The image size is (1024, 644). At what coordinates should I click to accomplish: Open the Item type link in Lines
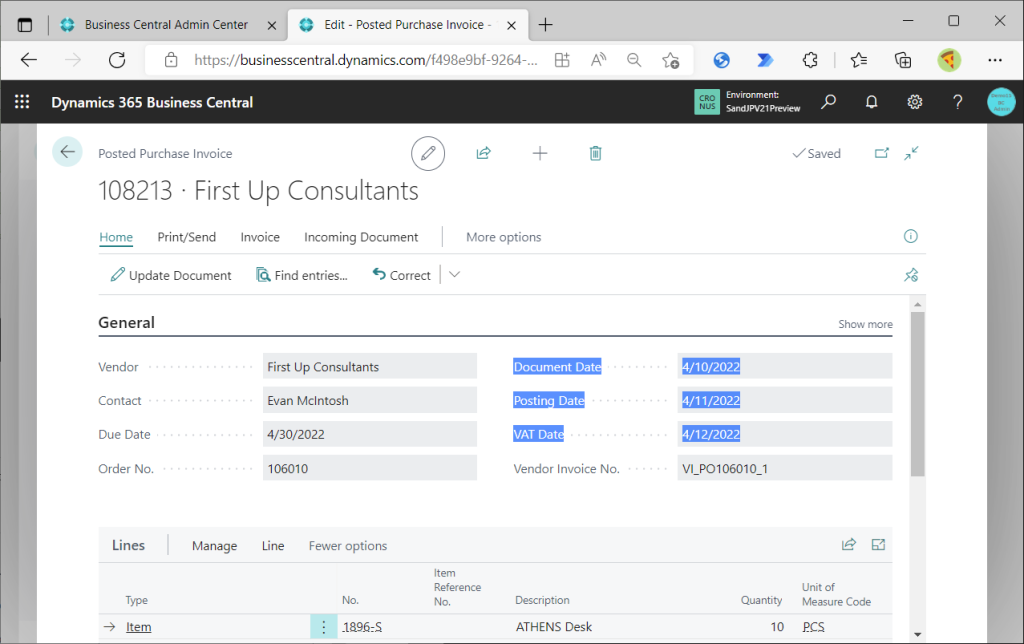tap(138, 627)
